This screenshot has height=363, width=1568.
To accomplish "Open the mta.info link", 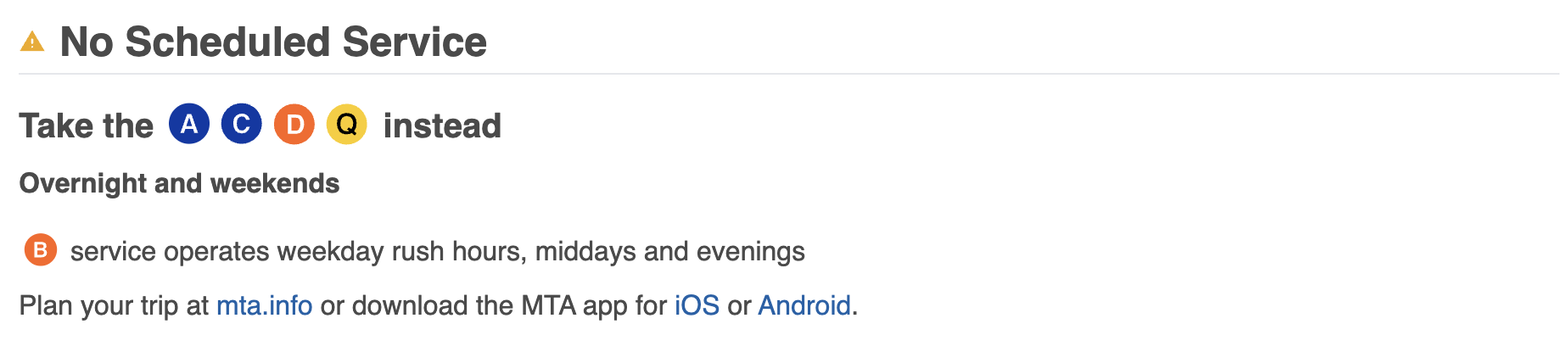I will pos(264,305).
